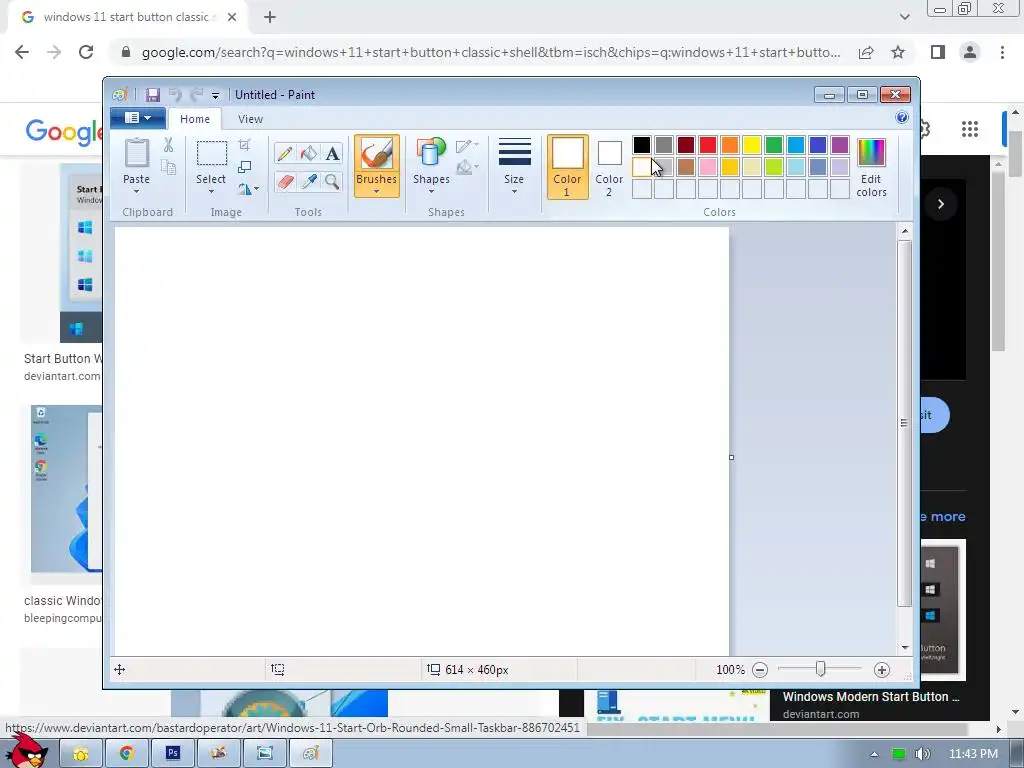Click Chrome's reload page button
Screen dimensions: 1024x768
[86, 52]
